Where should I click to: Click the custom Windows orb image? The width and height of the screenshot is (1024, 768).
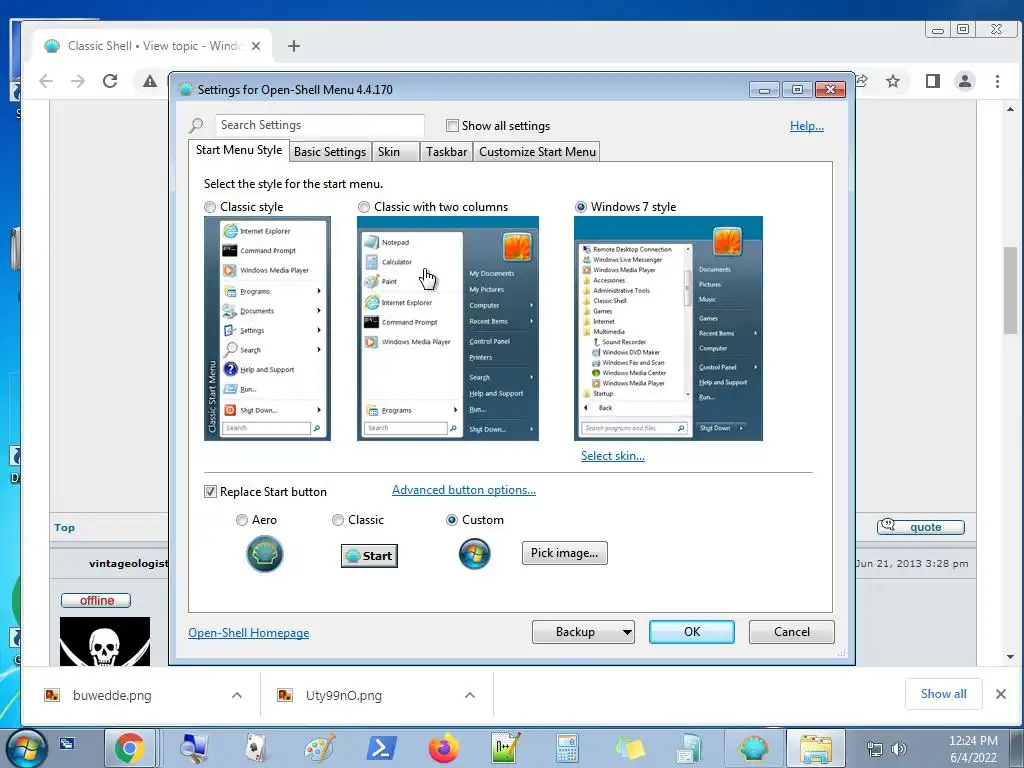pos(475,554)
